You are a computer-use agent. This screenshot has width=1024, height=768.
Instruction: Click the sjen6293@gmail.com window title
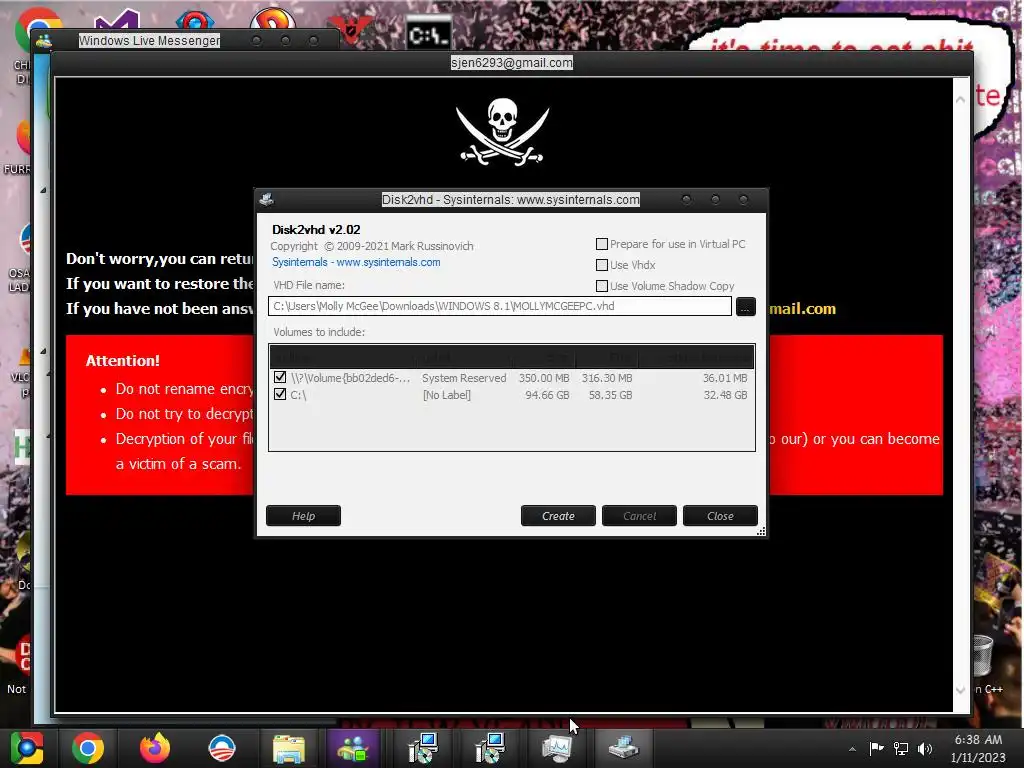[511, 63]
